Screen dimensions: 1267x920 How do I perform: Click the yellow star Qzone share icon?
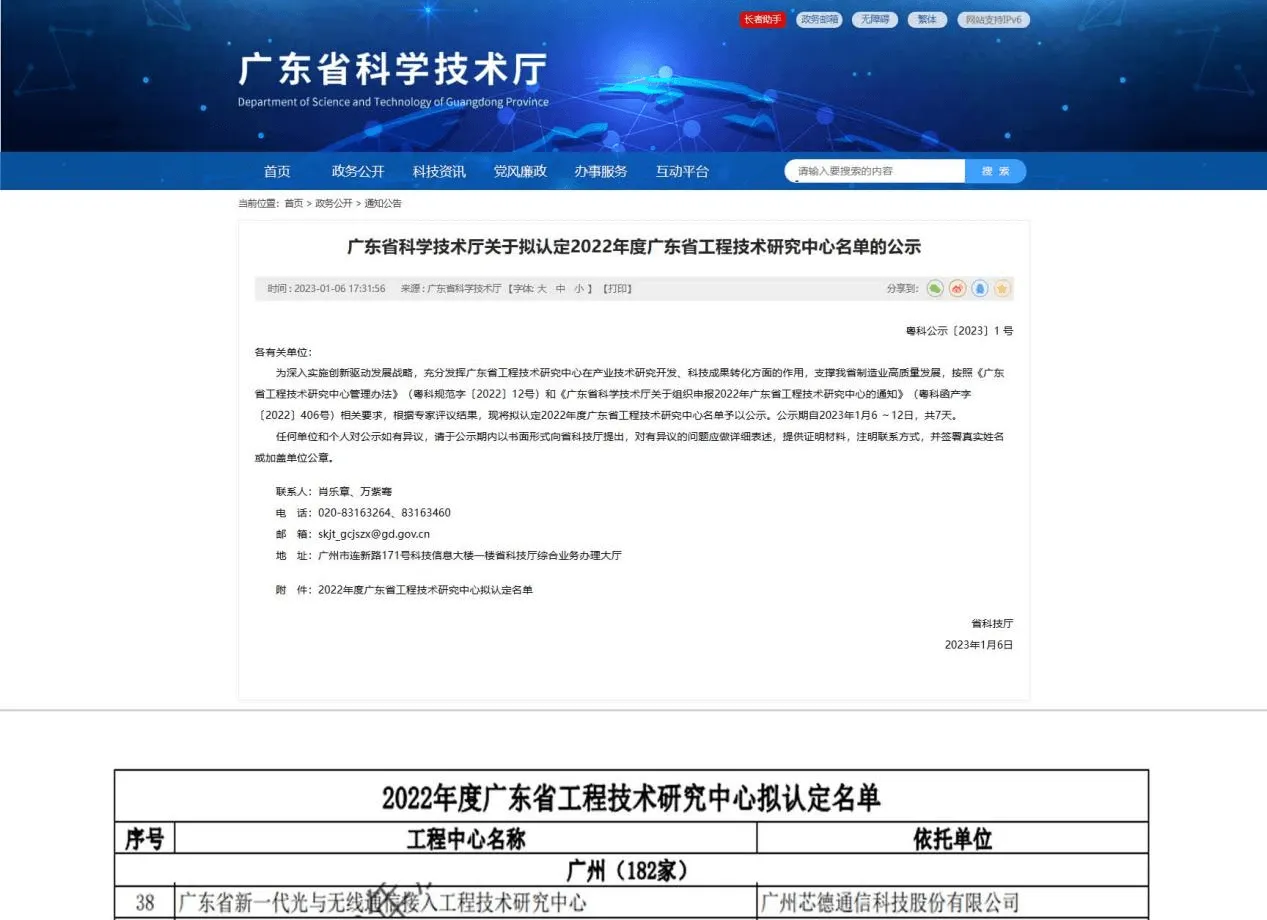click(1002, 289)
